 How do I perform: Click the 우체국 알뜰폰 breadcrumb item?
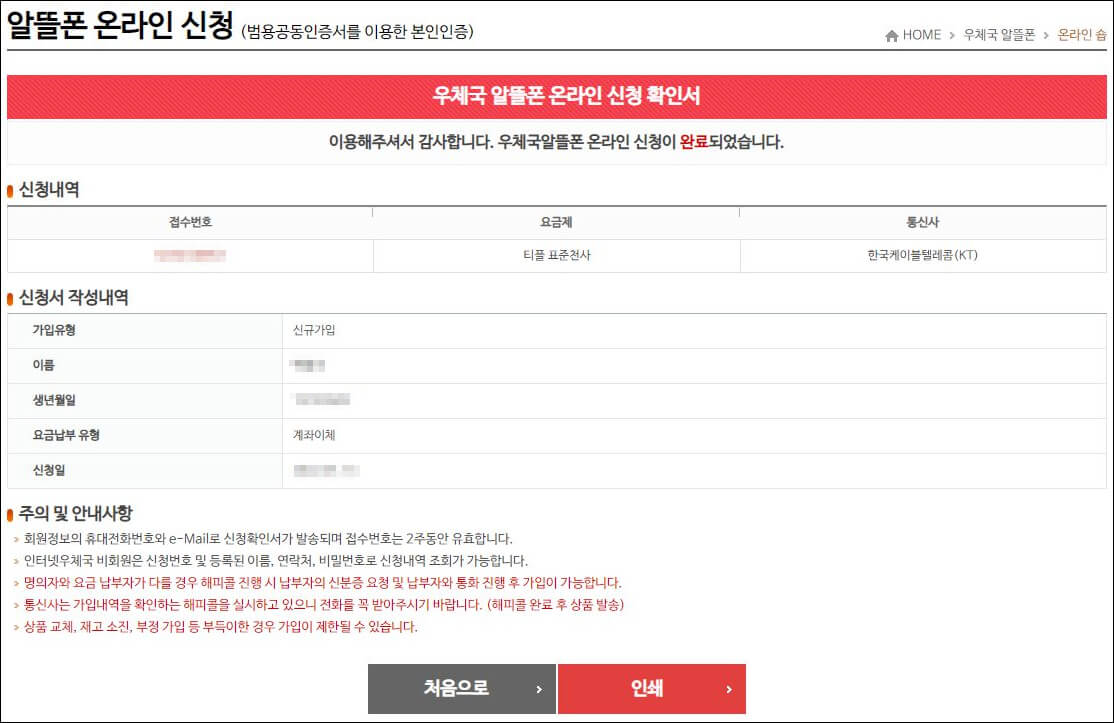pos(1000,33)
